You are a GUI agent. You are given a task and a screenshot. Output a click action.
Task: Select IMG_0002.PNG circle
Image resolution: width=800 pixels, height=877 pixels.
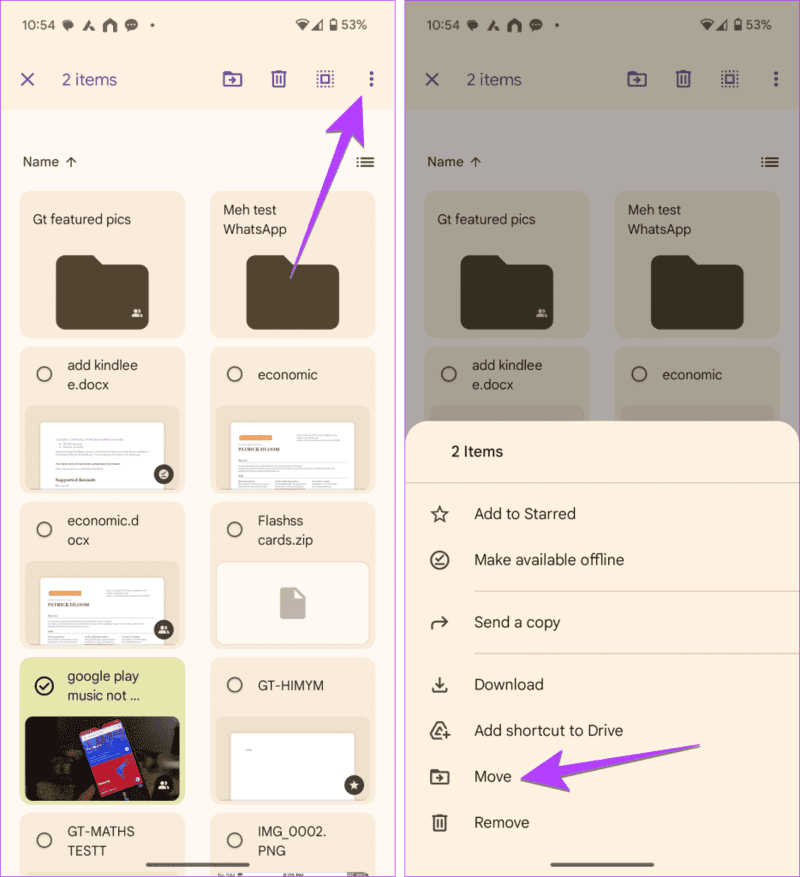coord(234,840)
